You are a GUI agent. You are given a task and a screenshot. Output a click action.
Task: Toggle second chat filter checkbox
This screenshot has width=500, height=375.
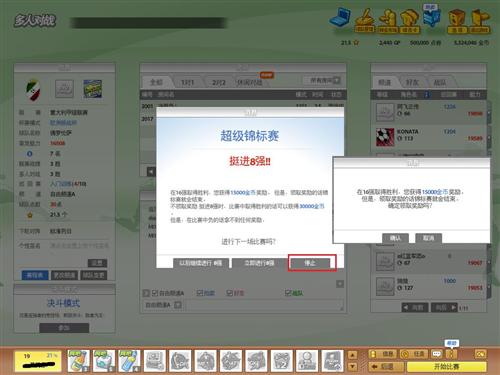199,293
